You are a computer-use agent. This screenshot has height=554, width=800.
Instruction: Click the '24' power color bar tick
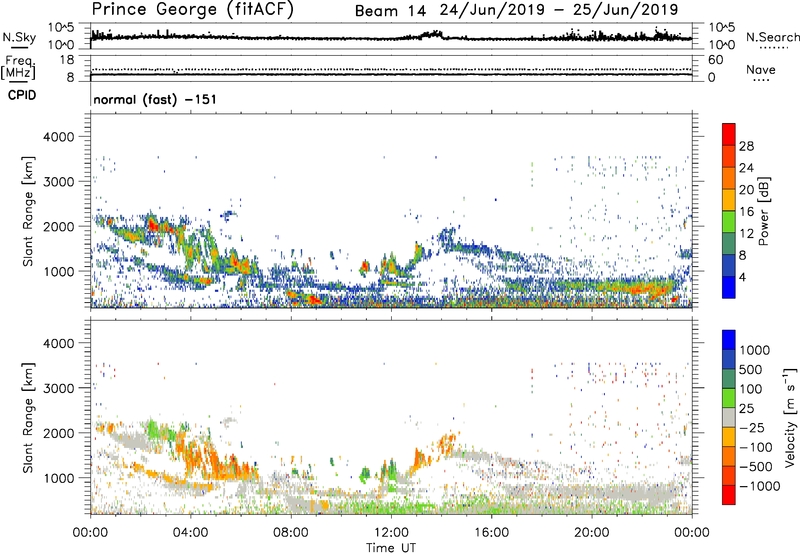(x=746, y=168)
